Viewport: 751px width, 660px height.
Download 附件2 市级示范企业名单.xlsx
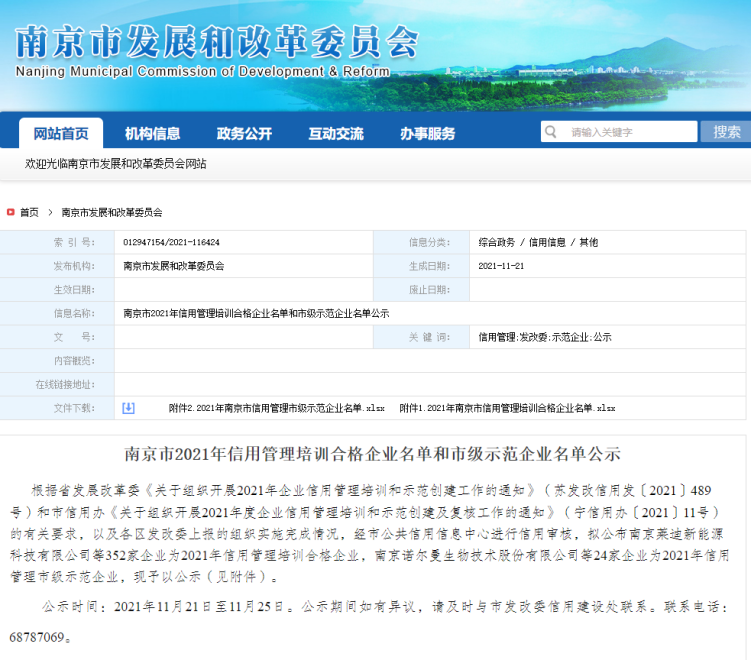[276, 408]
